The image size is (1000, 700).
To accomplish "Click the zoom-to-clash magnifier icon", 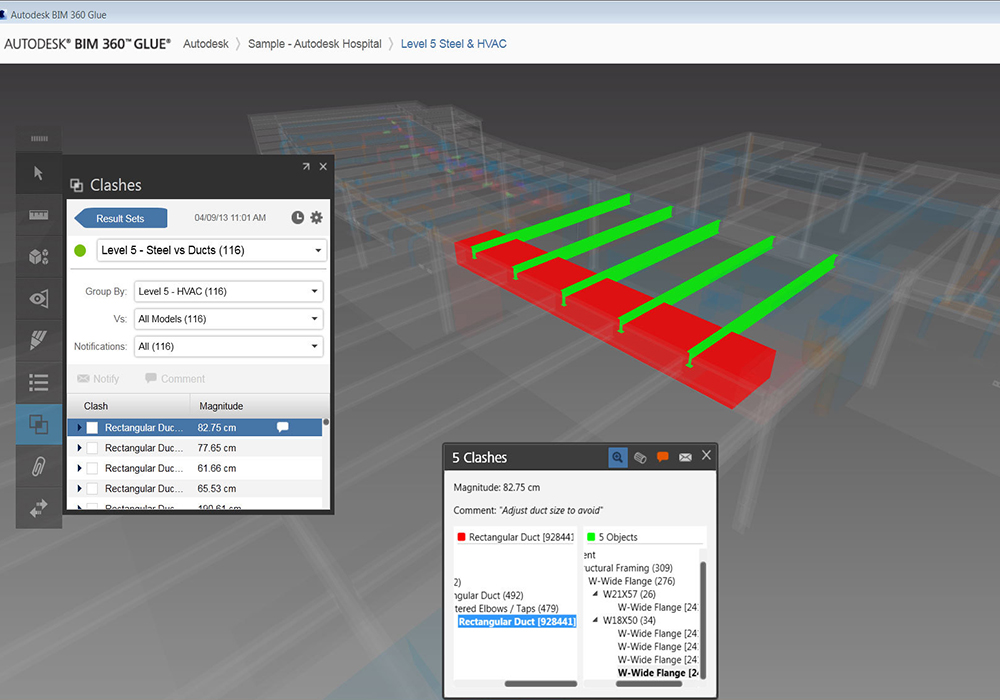I will click(x=618, y=457).
